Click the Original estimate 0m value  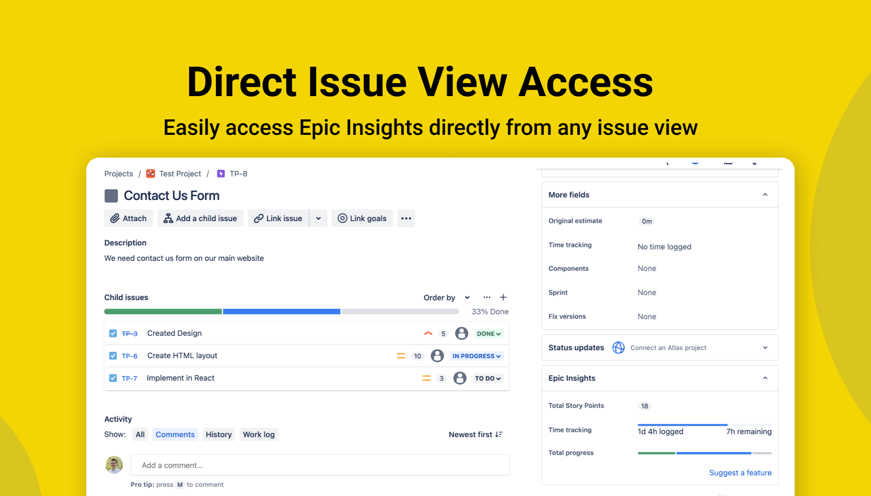[x=647, y=221]
